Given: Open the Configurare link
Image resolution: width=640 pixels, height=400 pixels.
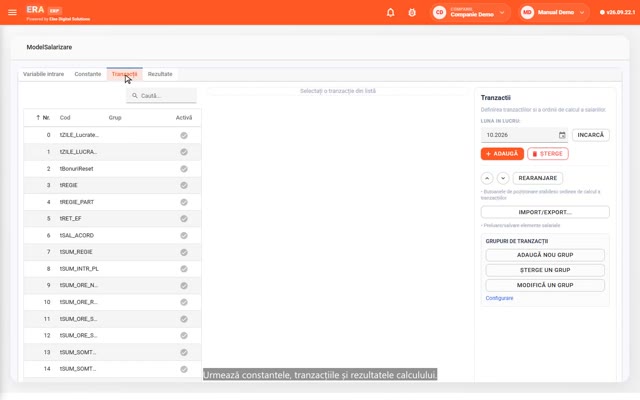Looking at the screenshot, I should pyautogui.click(x=499, y=298).
